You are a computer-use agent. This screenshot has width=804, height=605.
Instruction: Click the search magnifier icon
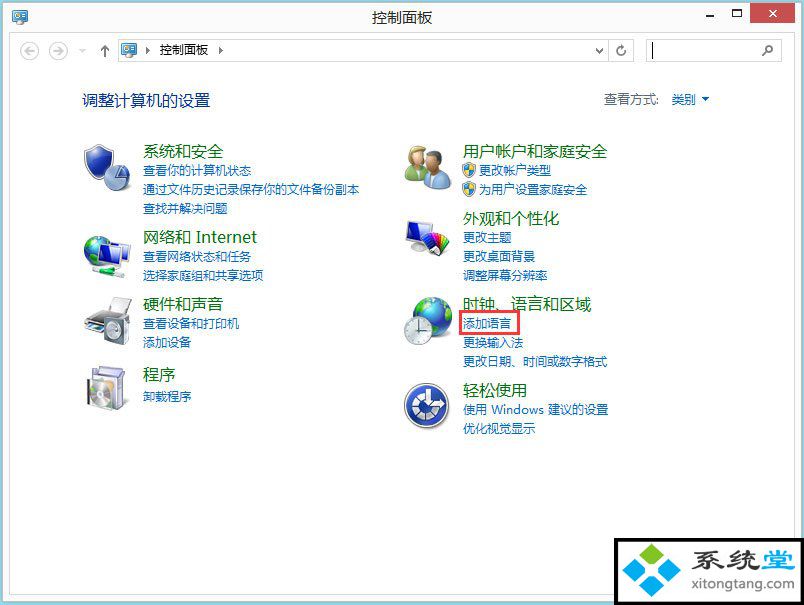point(767,50)
